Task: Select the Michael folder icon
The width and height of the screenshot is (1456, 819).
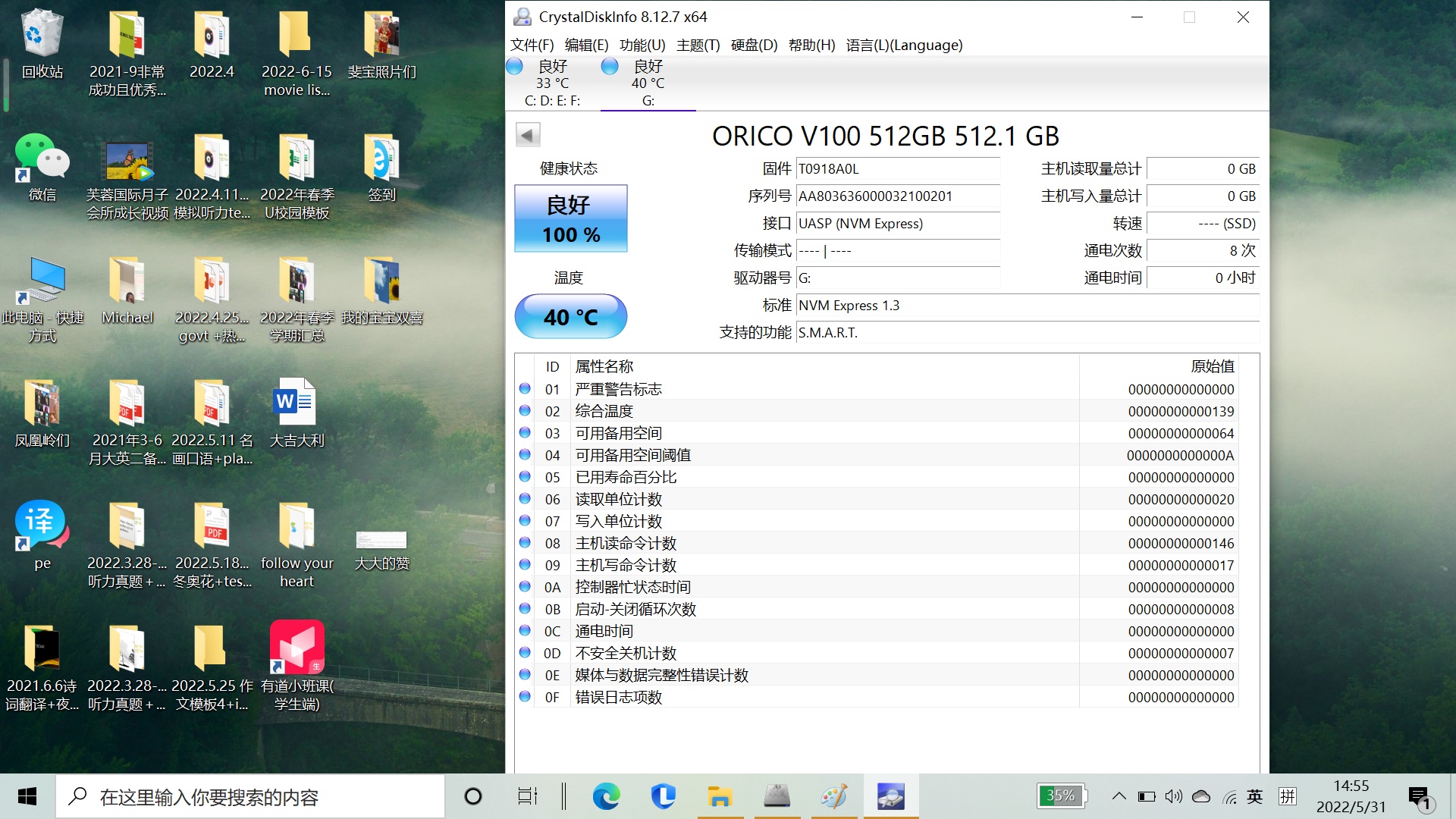Action: pyautogui.click(x=127, y=290)
